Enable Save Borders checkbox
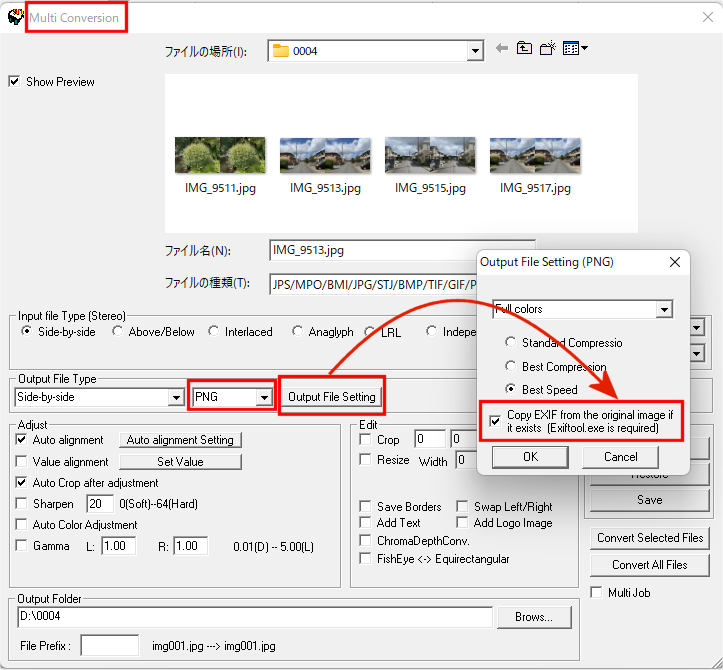 tap(365, 506)
